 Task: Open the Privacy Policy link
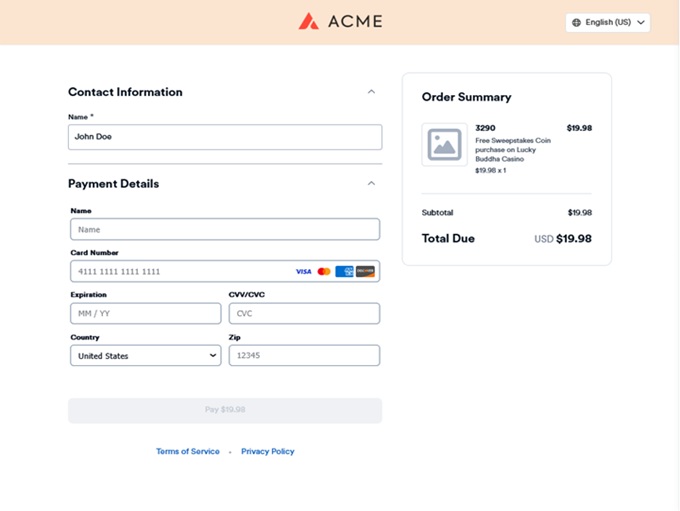point(268,452)
